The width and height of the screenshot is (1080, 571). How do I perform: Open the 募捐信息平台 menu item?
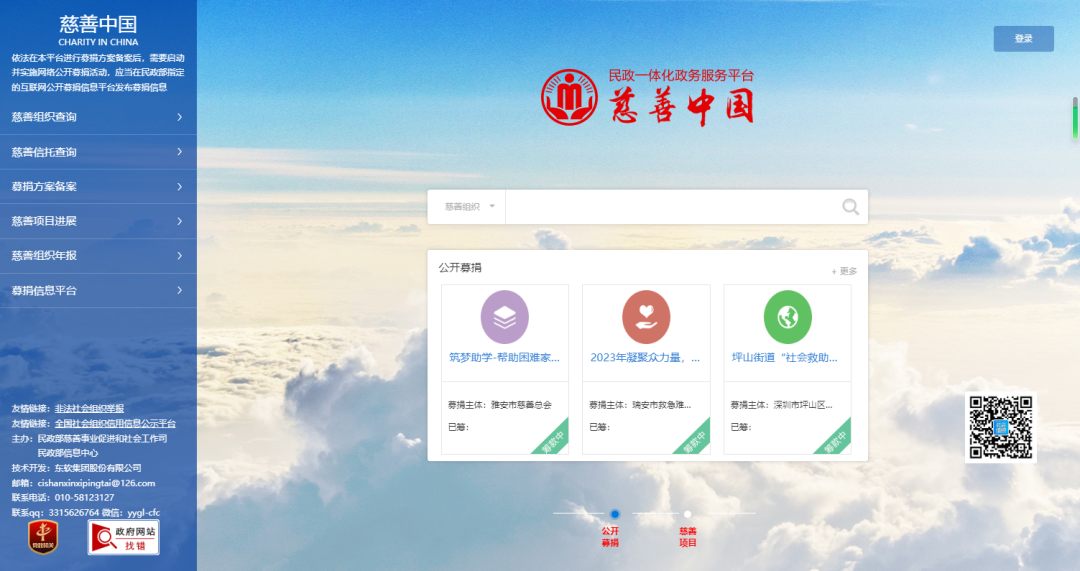click(98, 291)
